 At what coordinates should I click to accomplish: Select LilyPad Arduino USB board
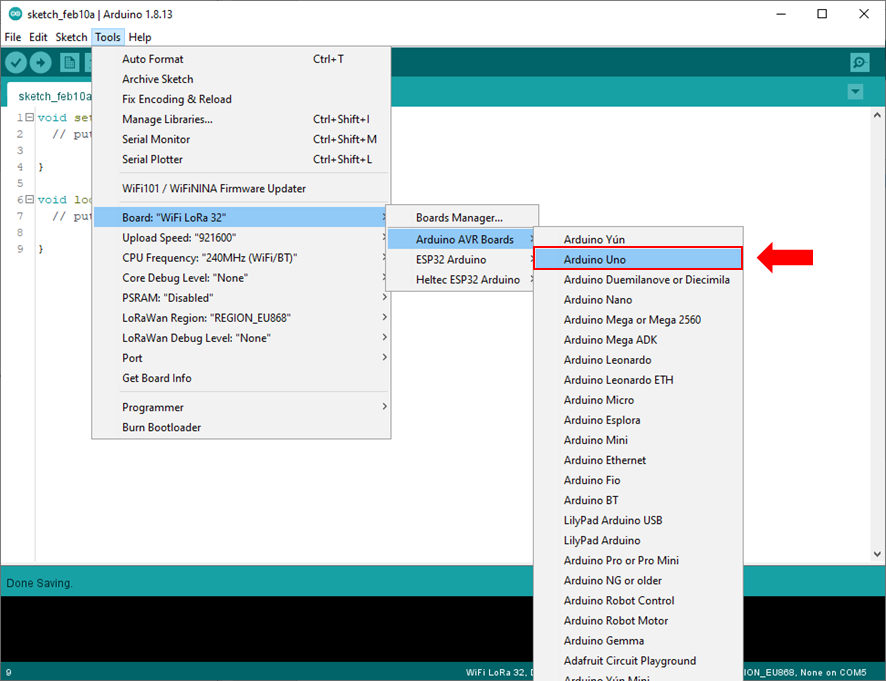click(638, 520)
